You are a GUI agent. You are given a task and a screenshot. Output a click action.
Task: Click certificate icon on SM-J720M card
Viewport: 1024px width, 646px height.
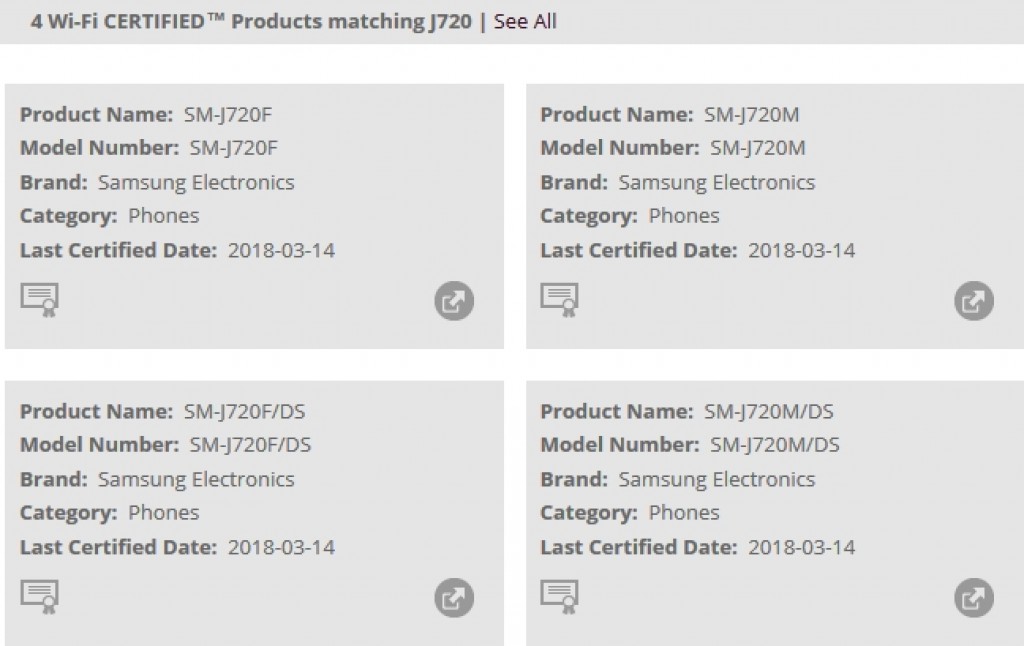[x=560, y=299]
